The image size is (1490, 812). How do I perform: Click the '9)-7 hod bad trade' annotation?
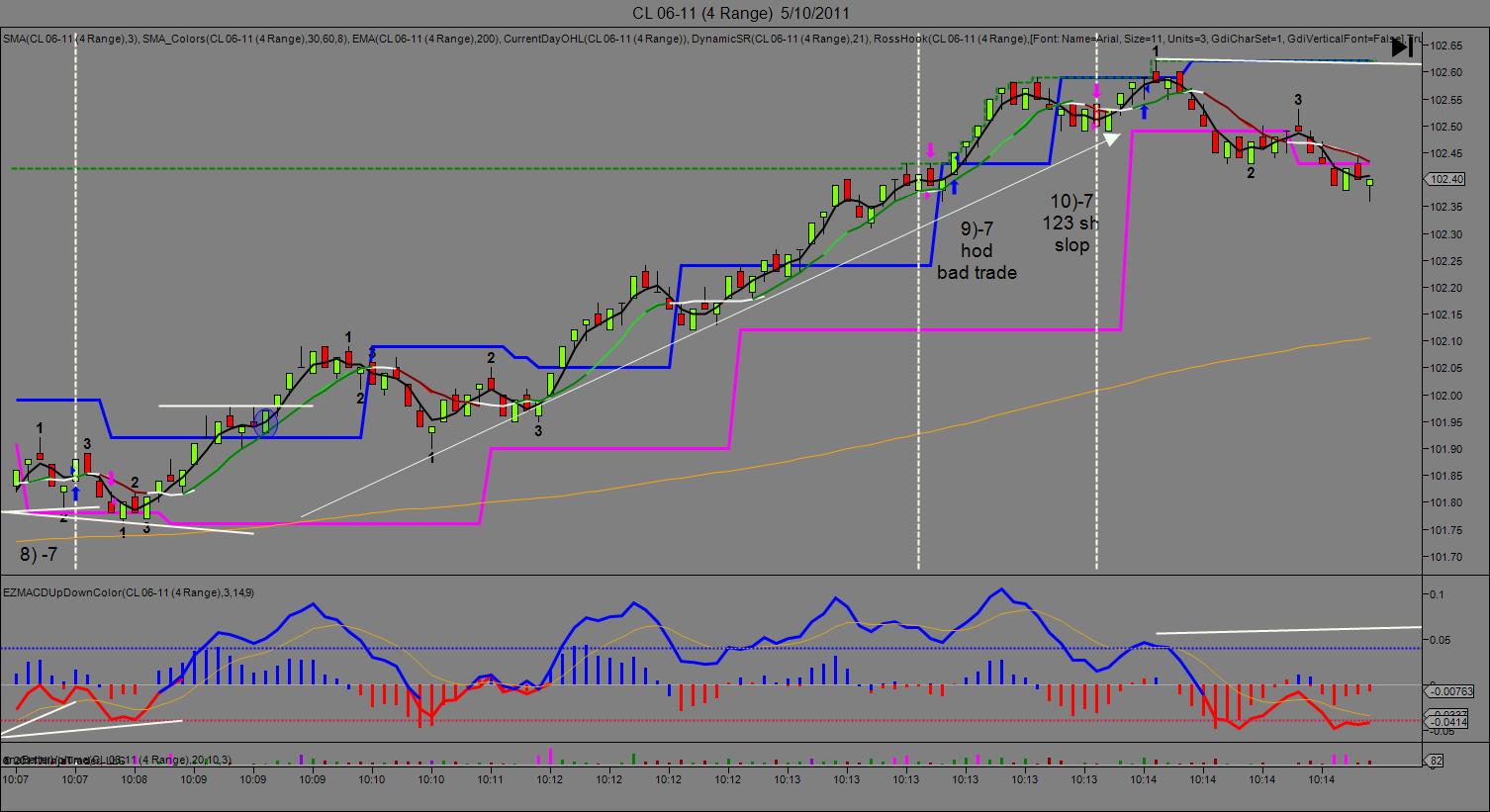pyautogui.click(x=976, y=250)
